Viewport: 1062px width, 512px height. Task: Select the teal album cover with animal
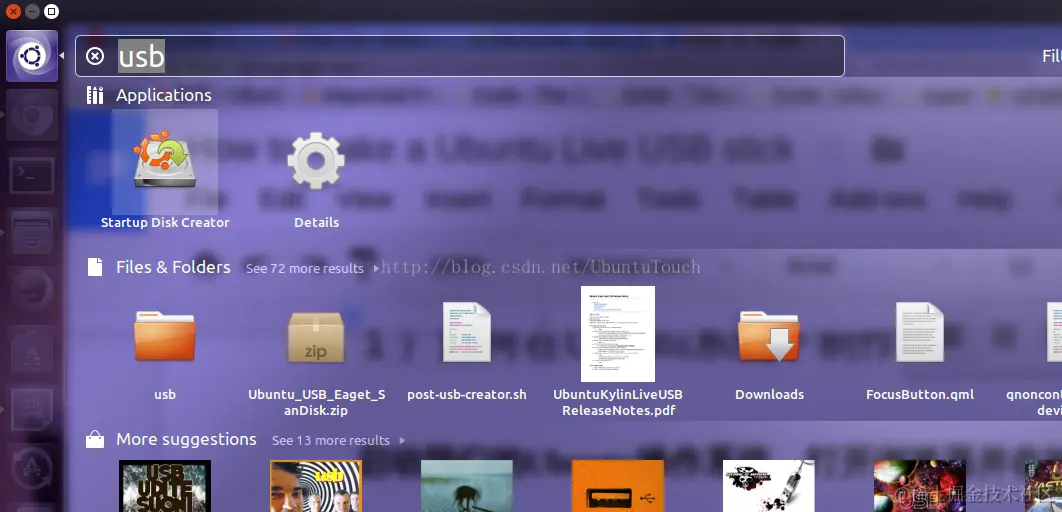tap(467, 486)
